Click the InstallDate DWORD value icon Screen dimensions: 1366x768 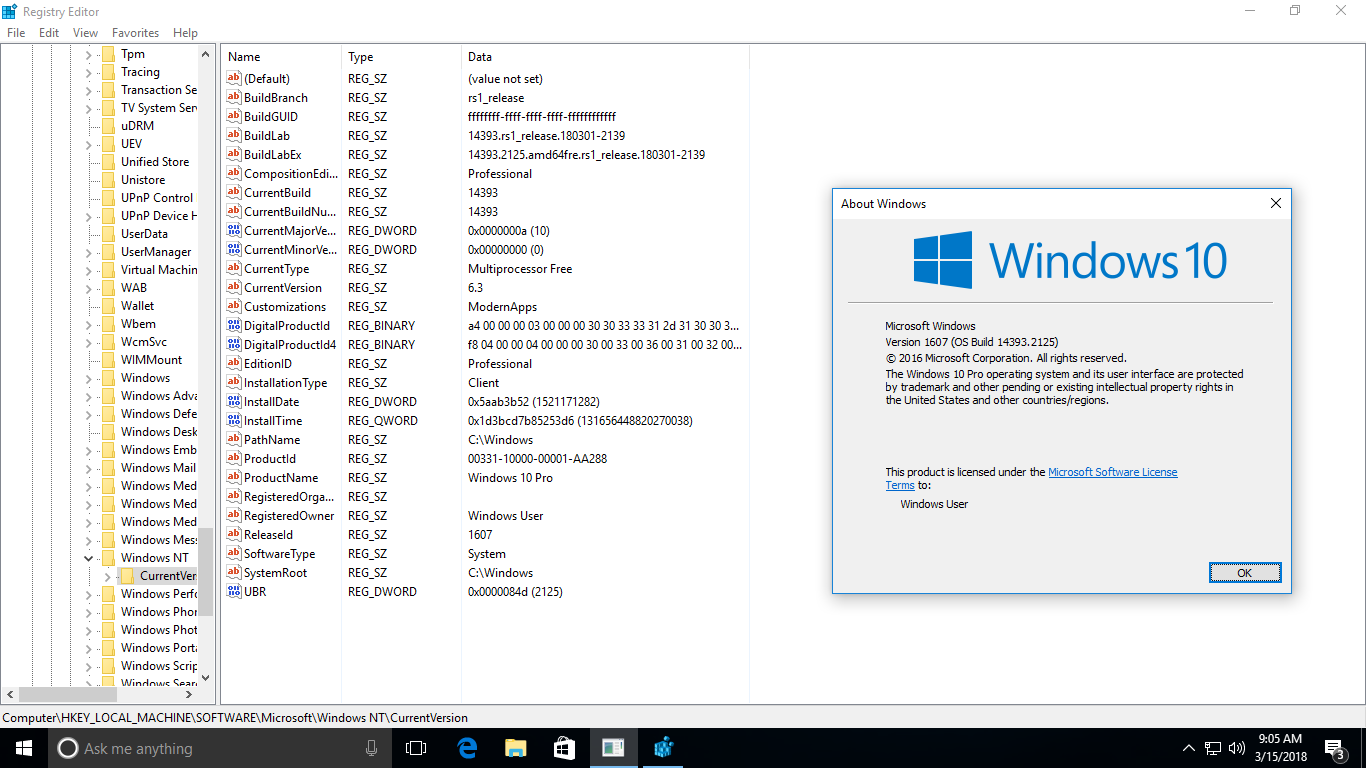click(234, 402)
